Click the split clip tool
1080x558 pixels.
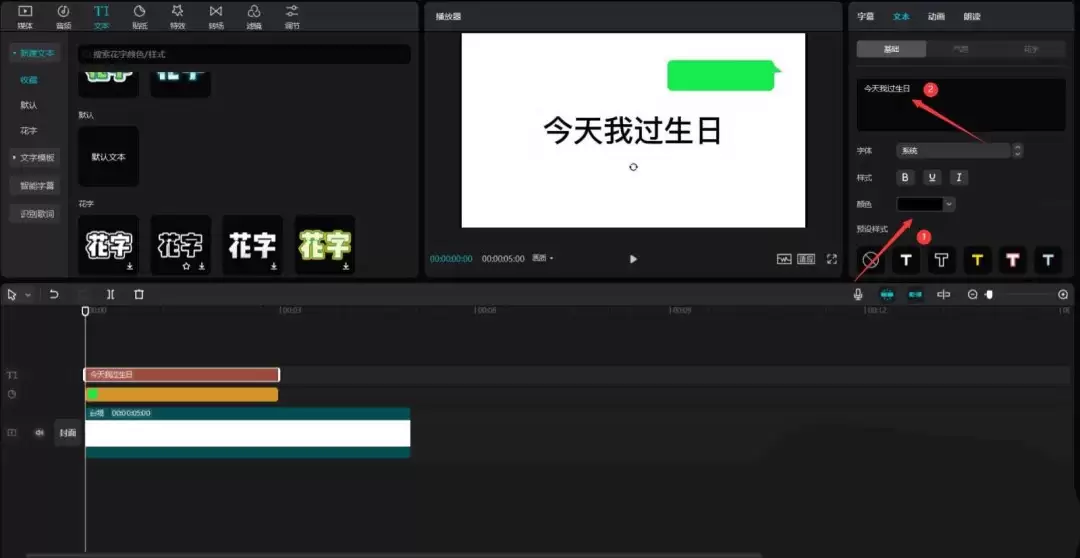[x=110, y=294]
